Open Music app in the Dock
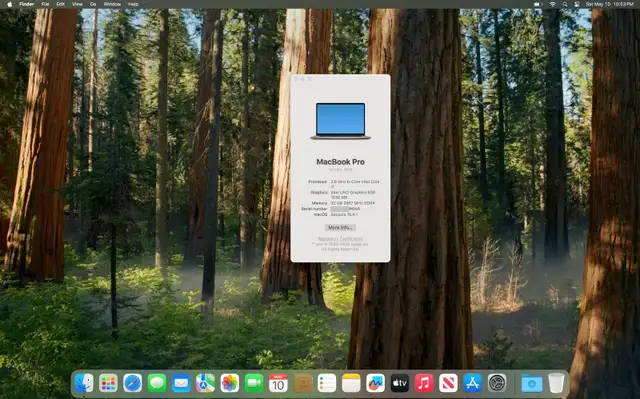This screenshot has height=399, width=640. (x=424, y=383)
